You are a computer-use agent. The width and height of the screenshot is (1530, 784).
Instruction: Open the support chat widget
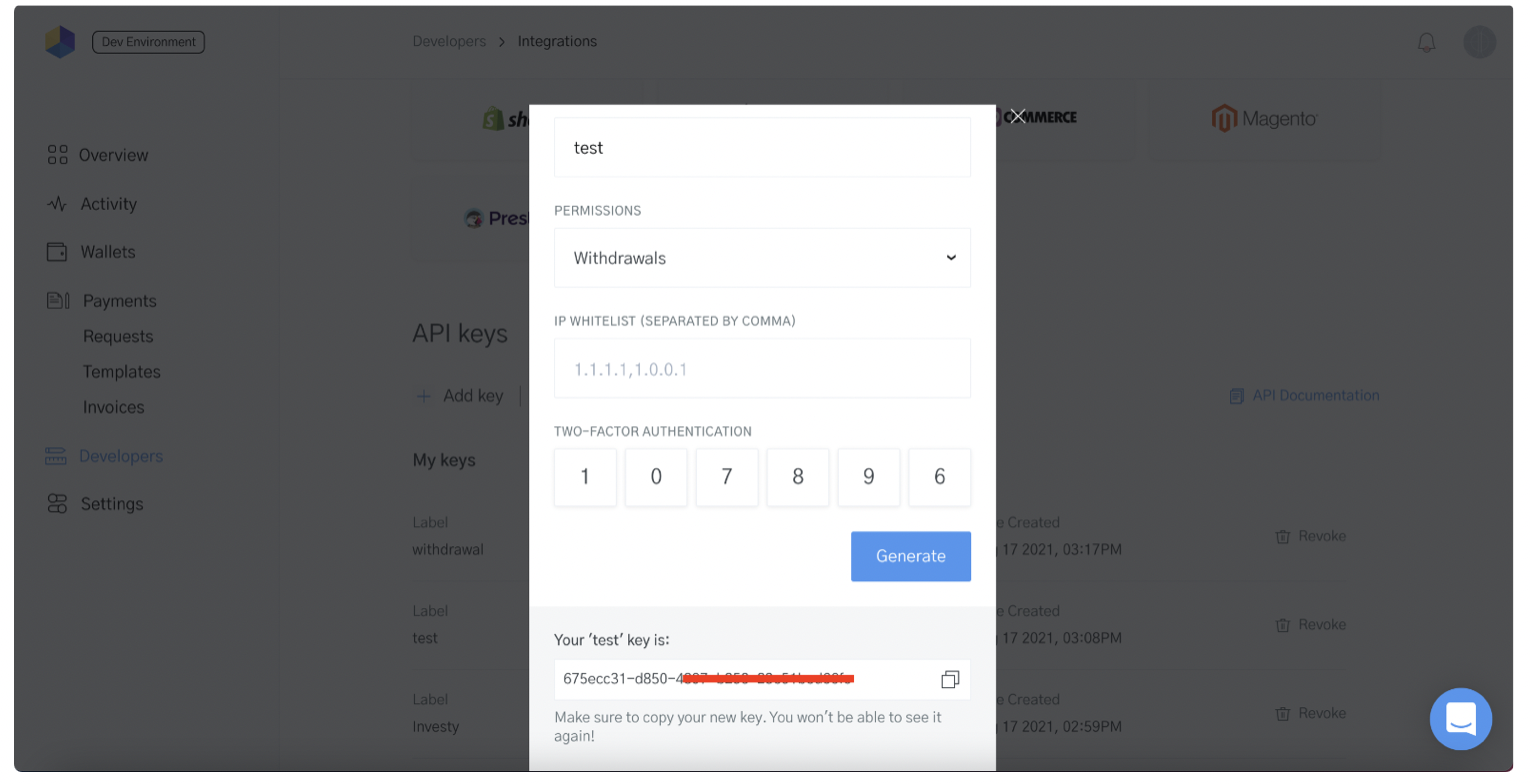pyautogui.click(x=1460, y=718)
